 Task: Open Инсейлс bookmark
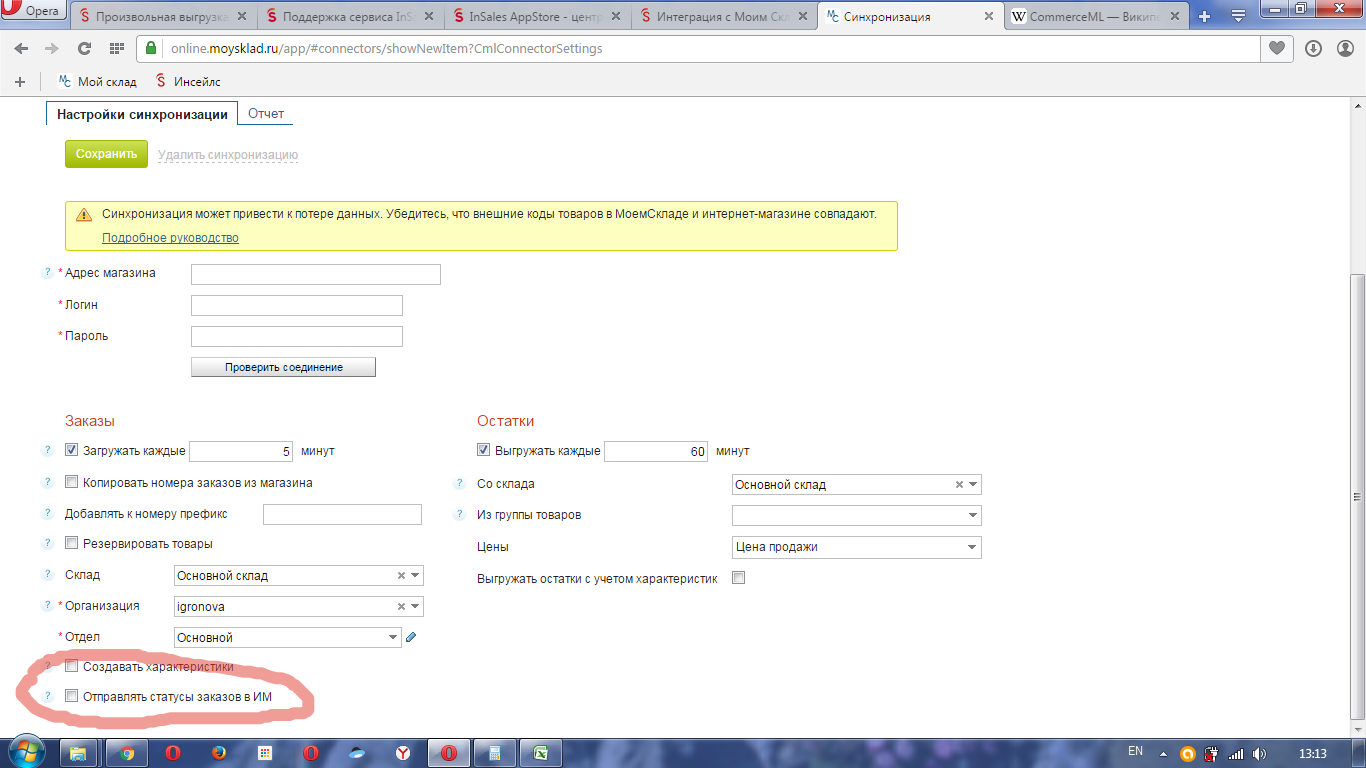tap(188, 82)
